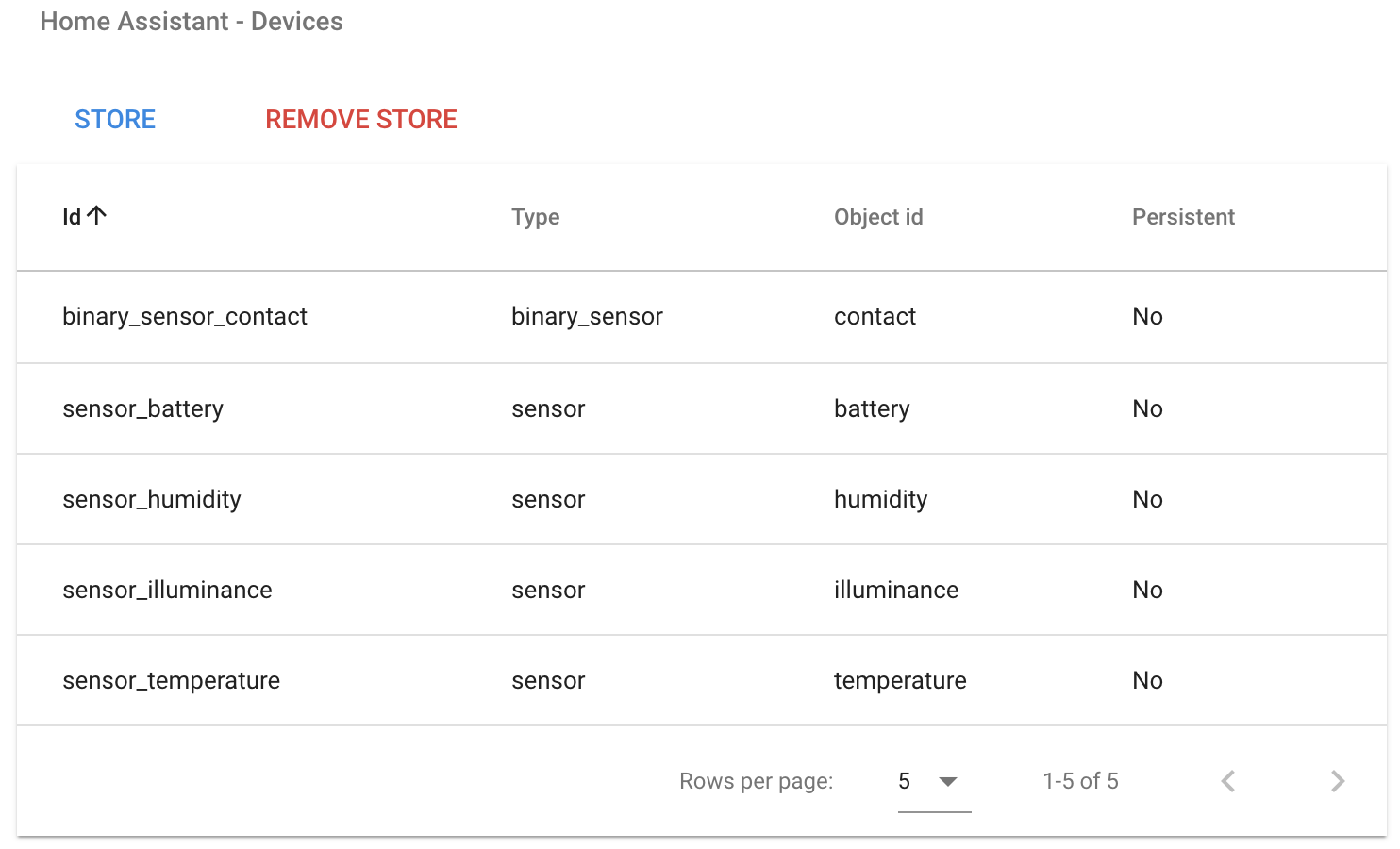Click the binary_sensor type cell
Viewport: 1400px width, 849px height.
[x=587, y=317]
